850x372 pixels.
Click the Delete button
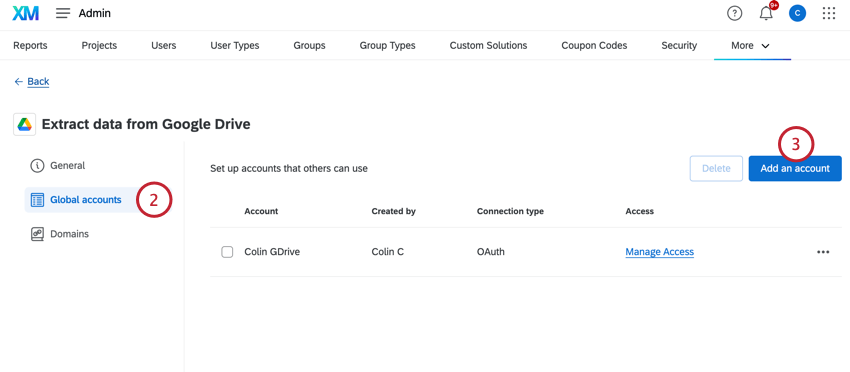(716, 169)
